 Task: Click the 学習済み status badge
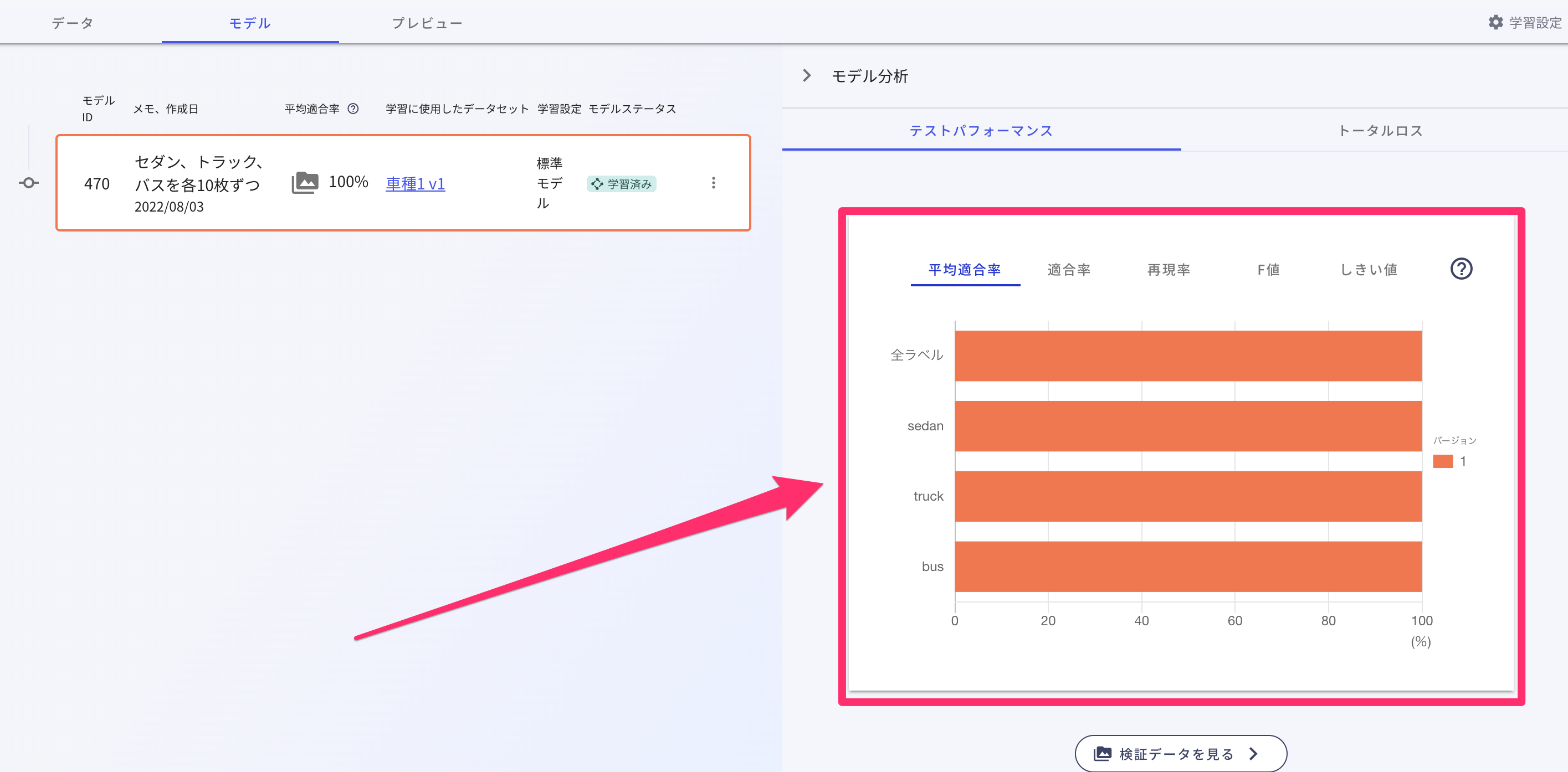pos(622,183)
